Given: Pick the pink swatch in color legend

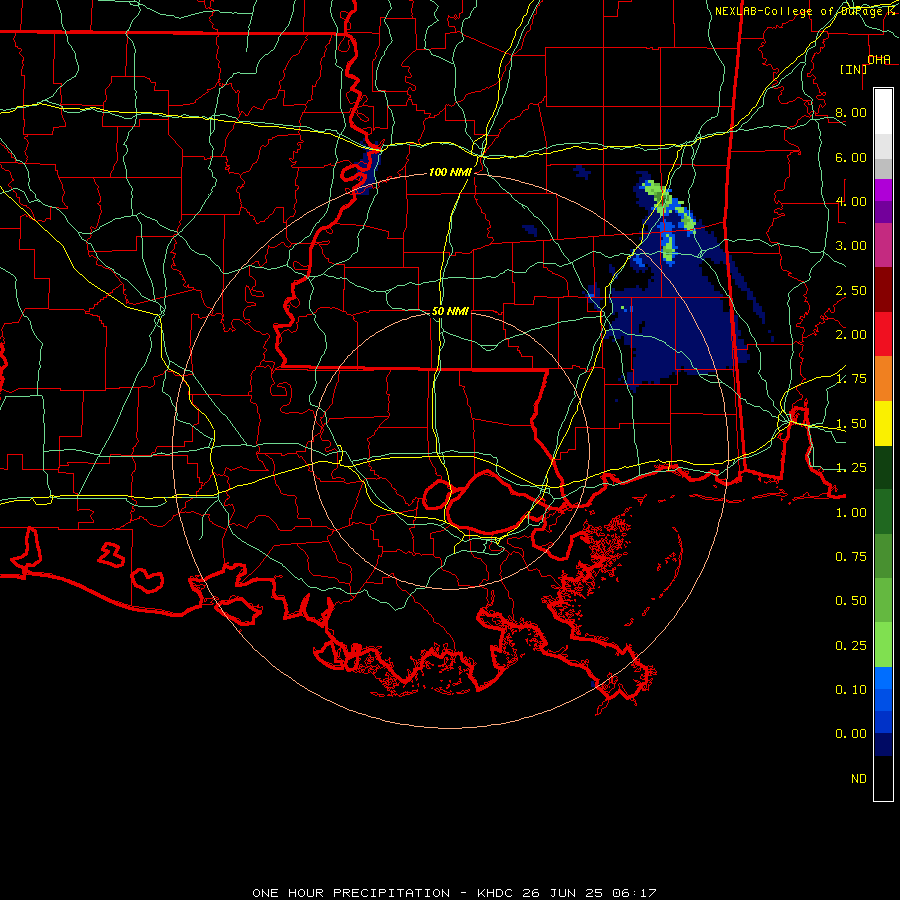Looking at the screenshot, I should click(x=883, y=246).
